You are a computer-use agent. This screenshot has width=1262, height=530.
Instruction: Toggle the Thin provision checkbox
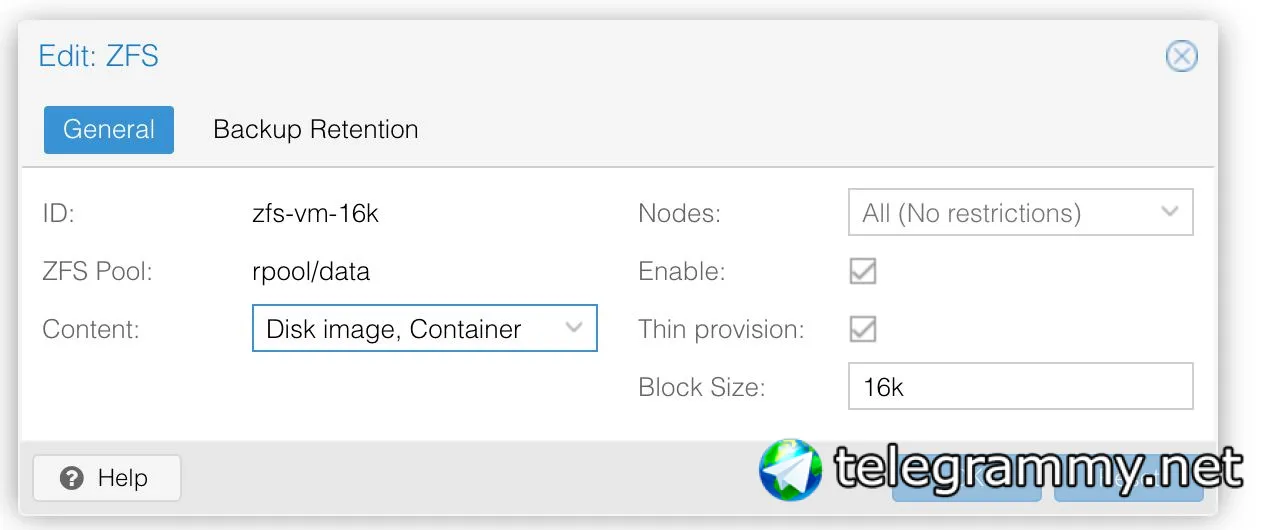pos(862,329)
